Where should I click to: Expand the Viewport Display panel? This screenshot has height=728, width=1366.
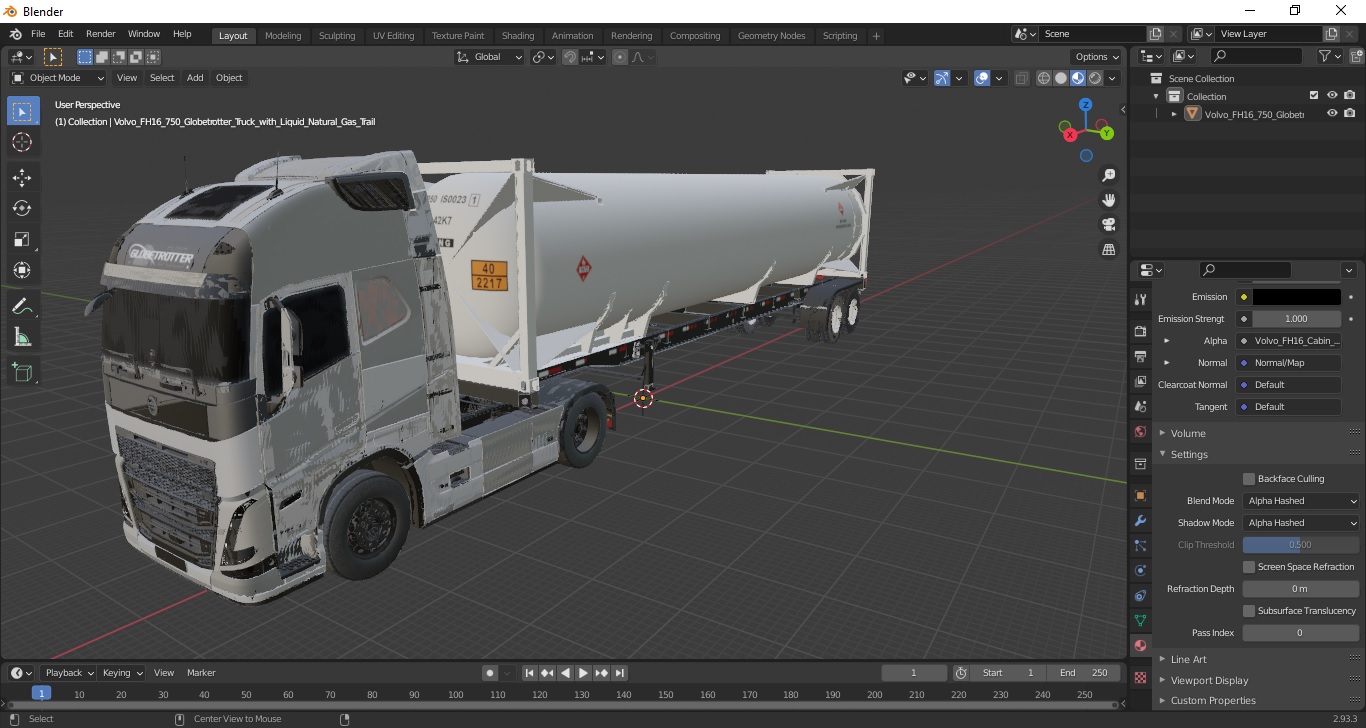point(1209,680)
